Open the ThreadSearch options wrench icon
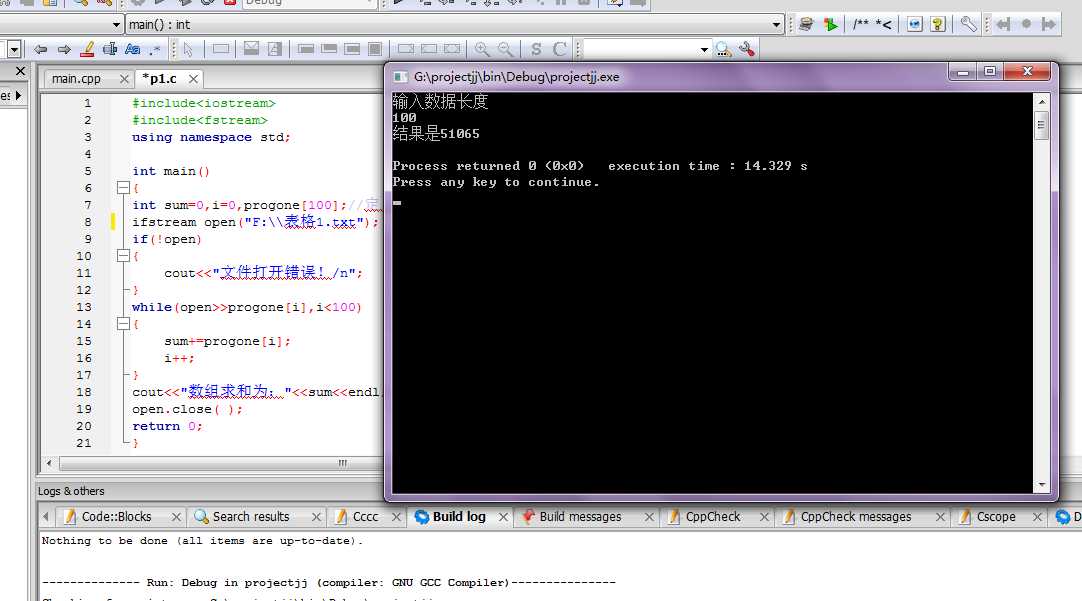This screenshot has height=601, width=1082. (x=747, y=49)
